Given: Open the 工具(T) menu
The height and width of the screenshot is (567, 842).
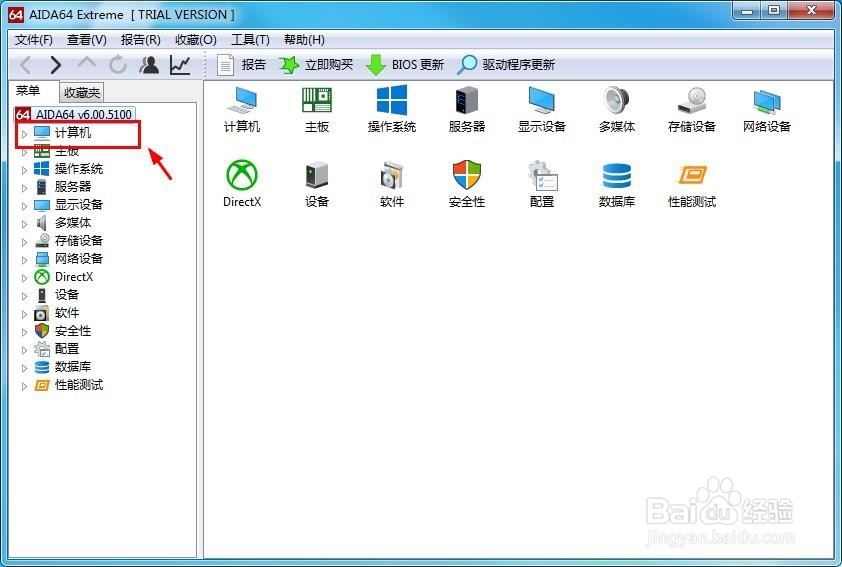Looking at the screenshot, I should pyautogui.click(x=250, y=40).
